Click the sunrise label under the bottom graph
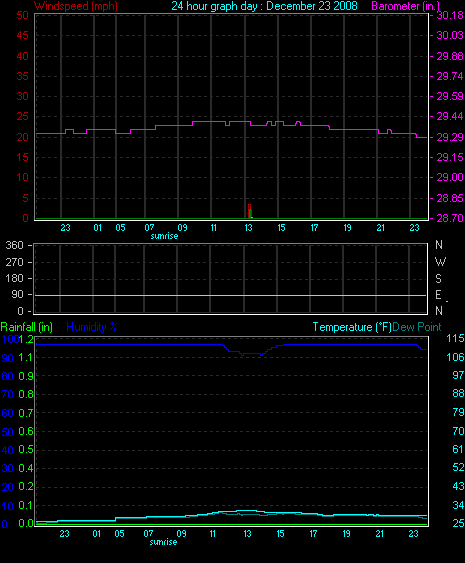Screen dimensions: 465x563 [x=163, y=542]
